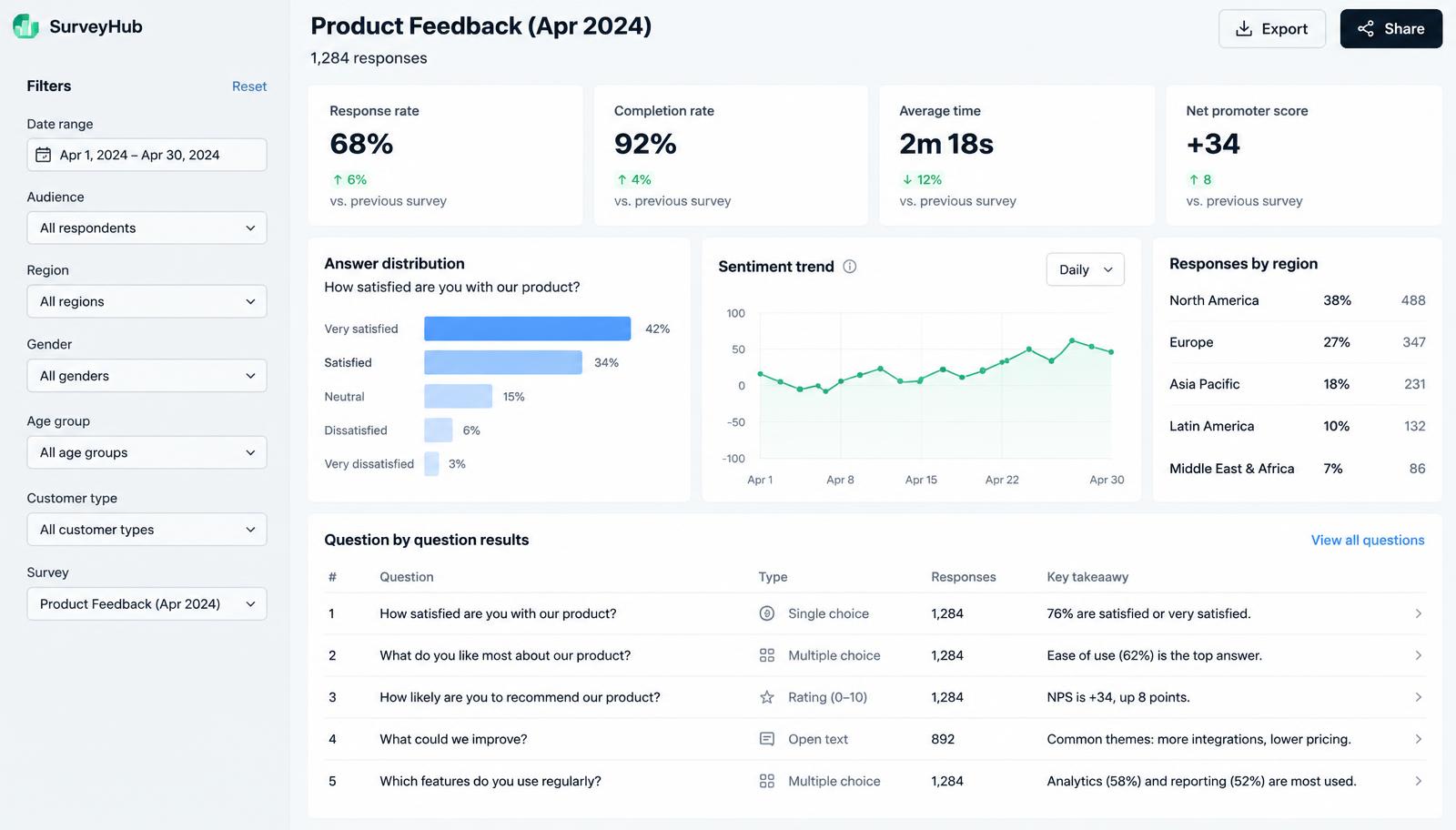
Task: Click the Export button
Action: pyautogui.click(x=1271, y=28)
